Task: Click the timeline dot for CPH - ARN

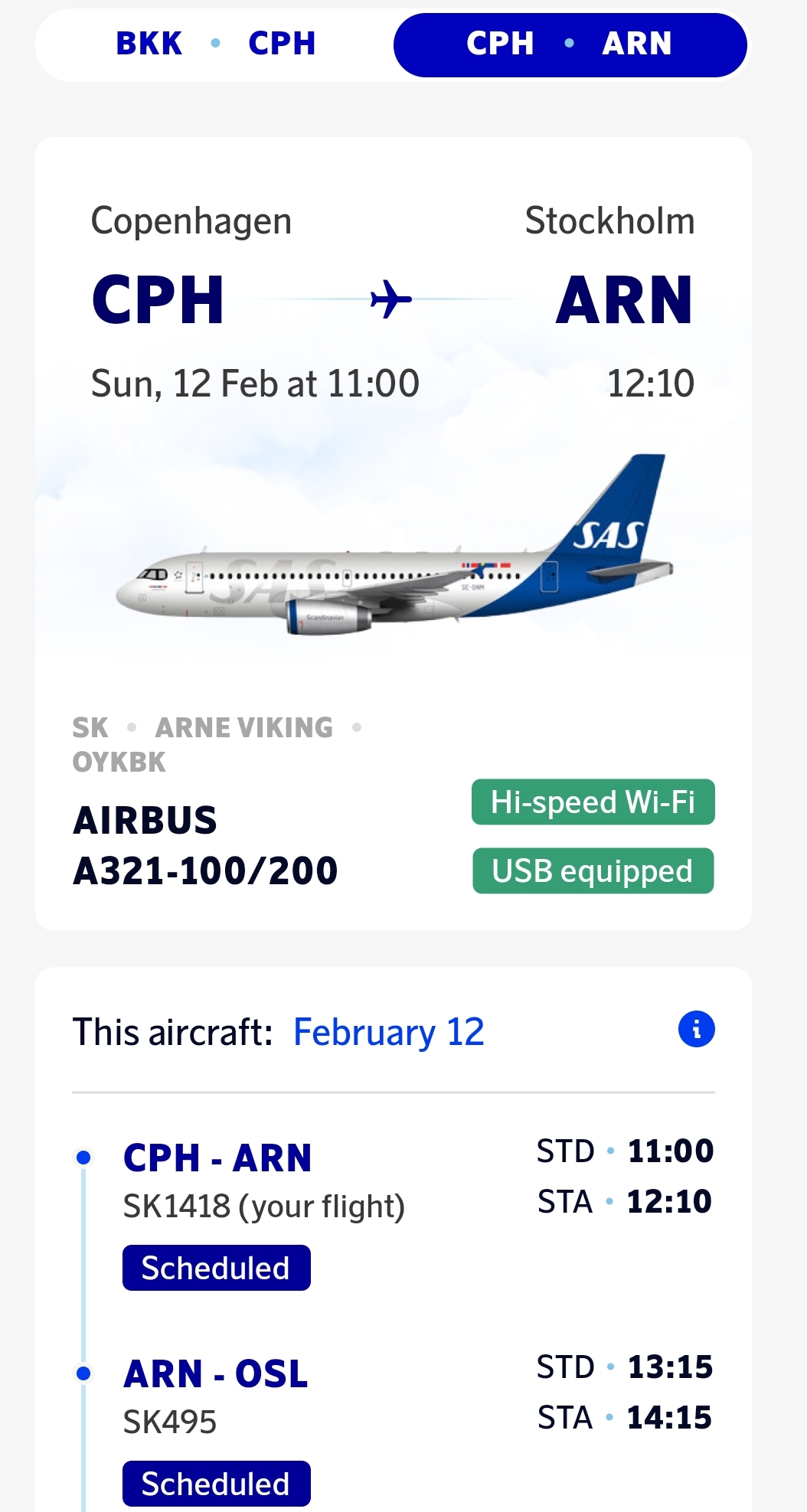Action: point(84,1158)
